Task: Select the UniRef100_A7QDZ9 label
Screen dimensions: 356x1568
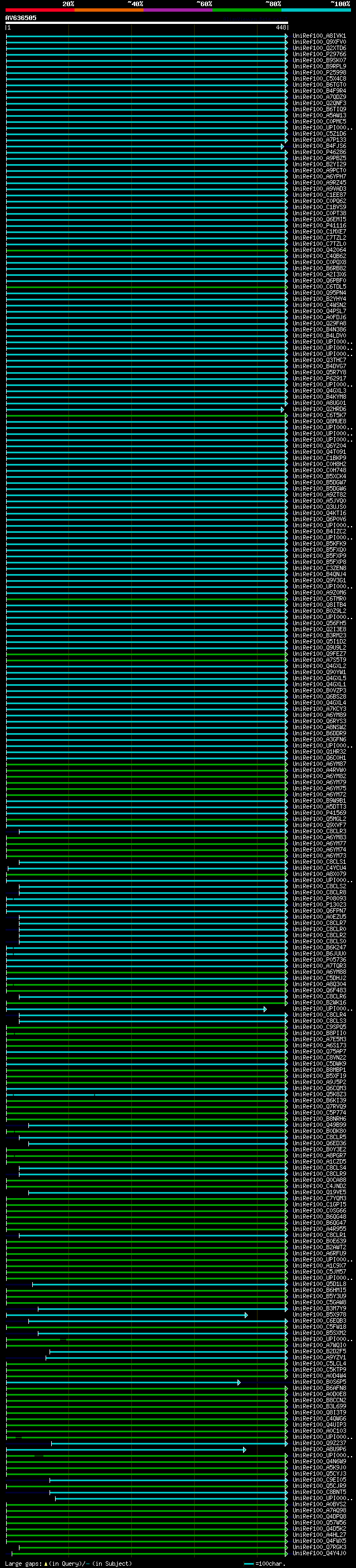Action: coord(319,97)
